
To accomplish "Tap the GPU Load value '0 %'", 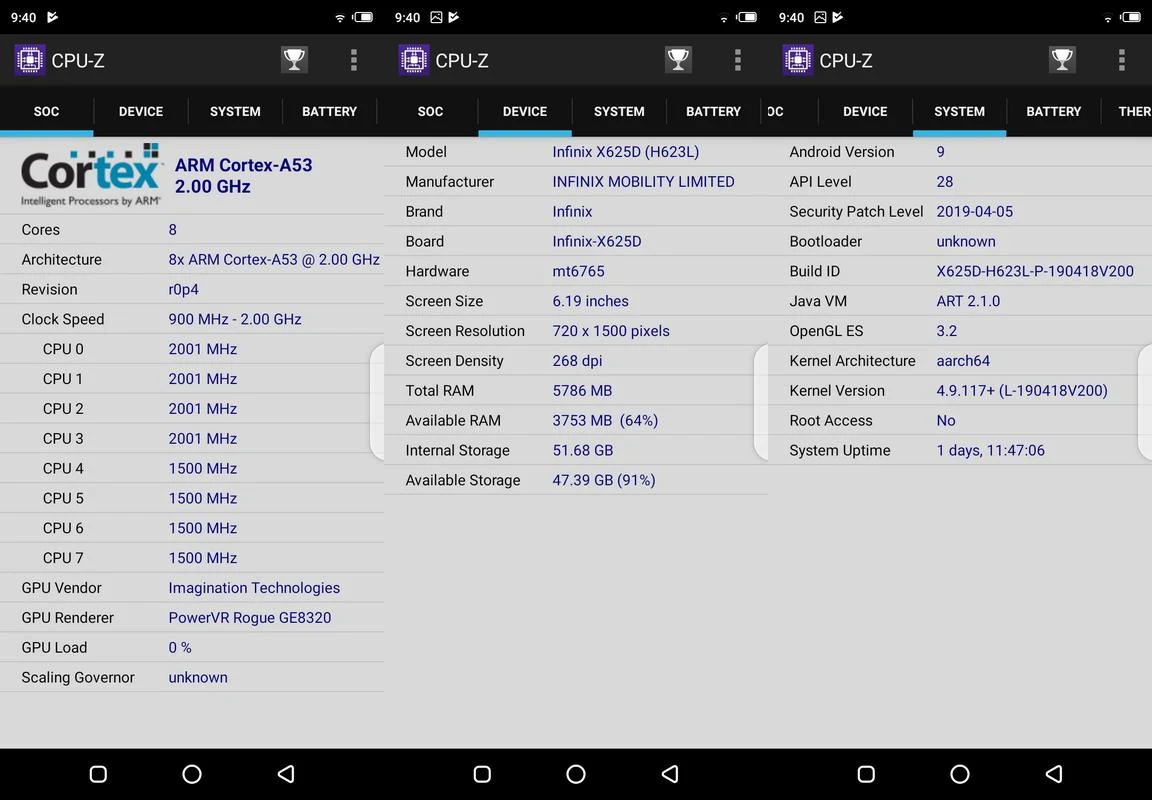I will click(x=179, y=648).
